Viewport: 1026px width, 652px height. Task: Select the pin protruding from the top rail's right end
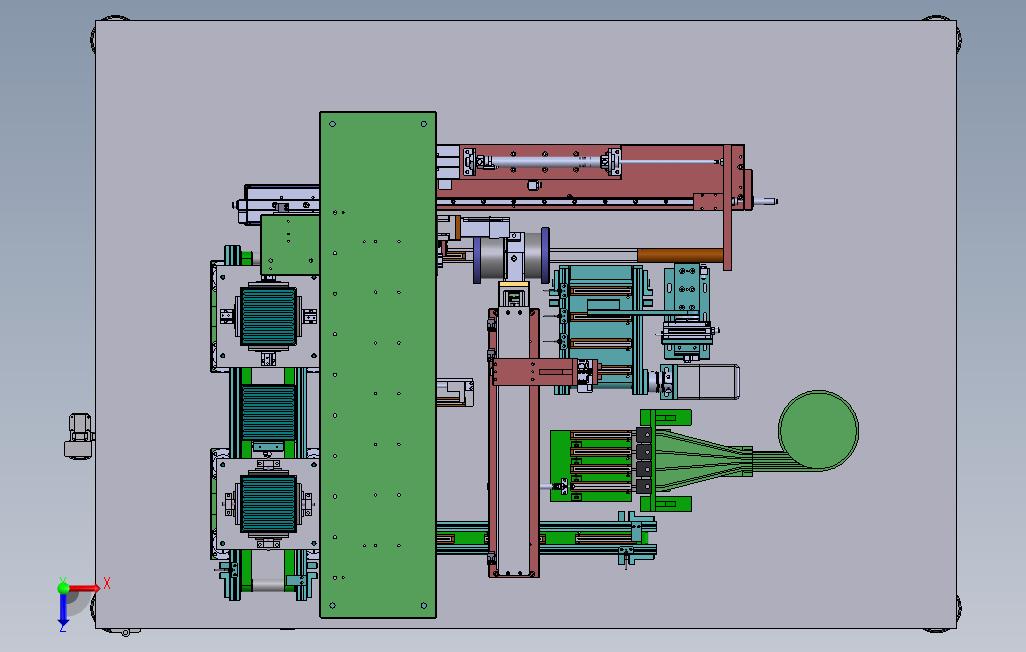click(x=766, y=202)
